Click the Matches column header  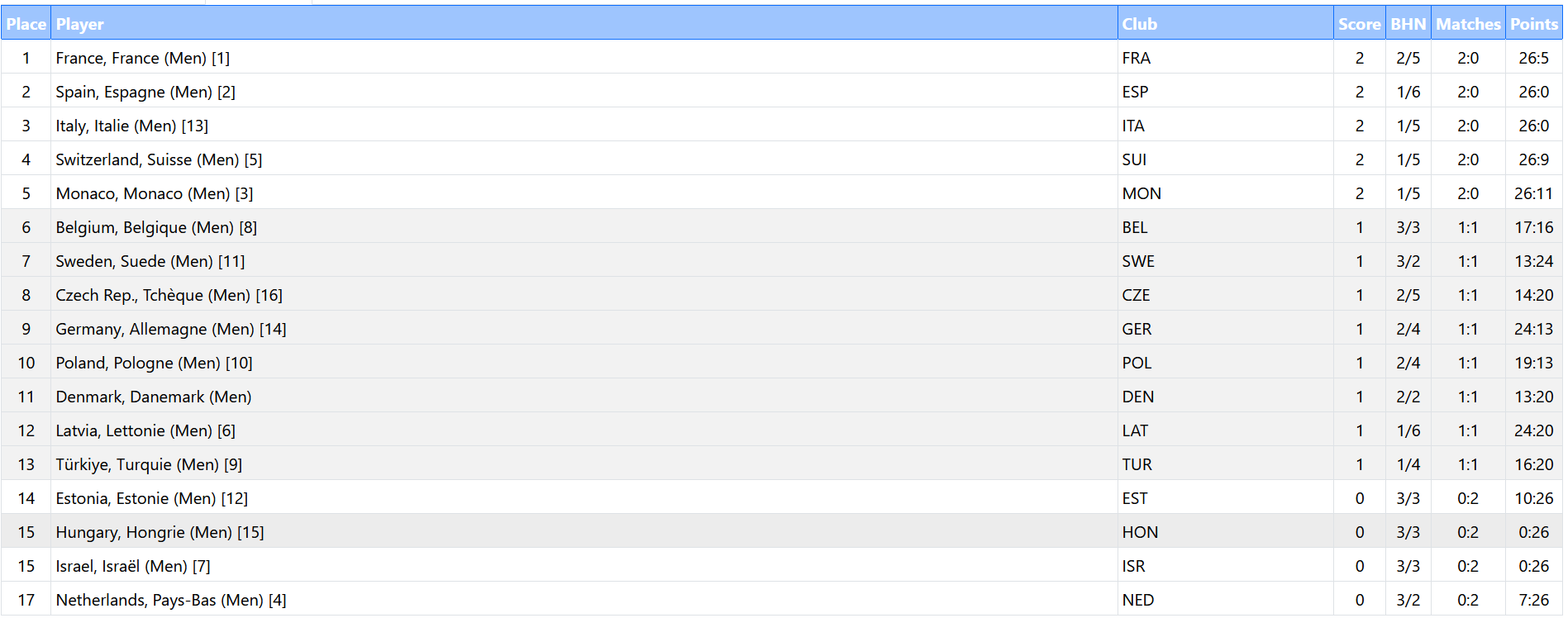(x=1467, y=24)
